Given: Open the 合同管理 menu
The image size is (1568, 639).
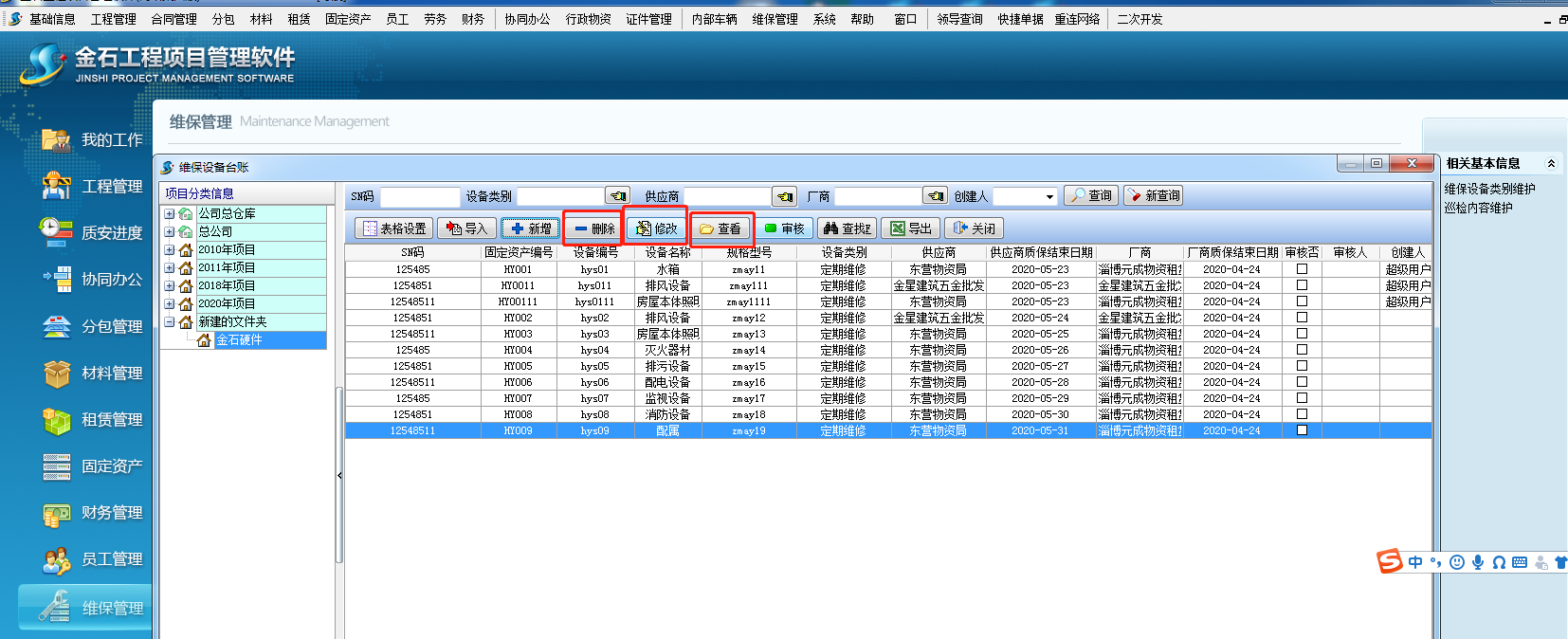Looking at the screenshot, I should click(173, 19).
